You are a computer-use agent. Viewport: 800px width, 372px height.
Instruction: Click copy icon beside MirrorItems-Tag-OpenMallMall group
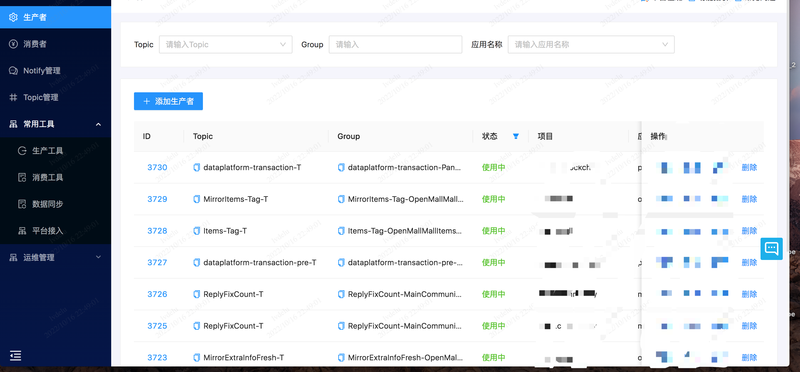coord(341,199)
